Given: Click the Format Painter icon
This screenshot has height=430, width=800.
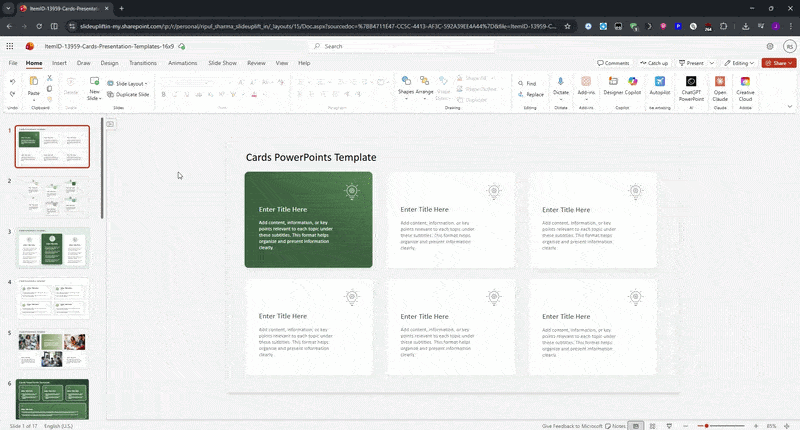Looking at the screenshot, I should click(49, 99).
